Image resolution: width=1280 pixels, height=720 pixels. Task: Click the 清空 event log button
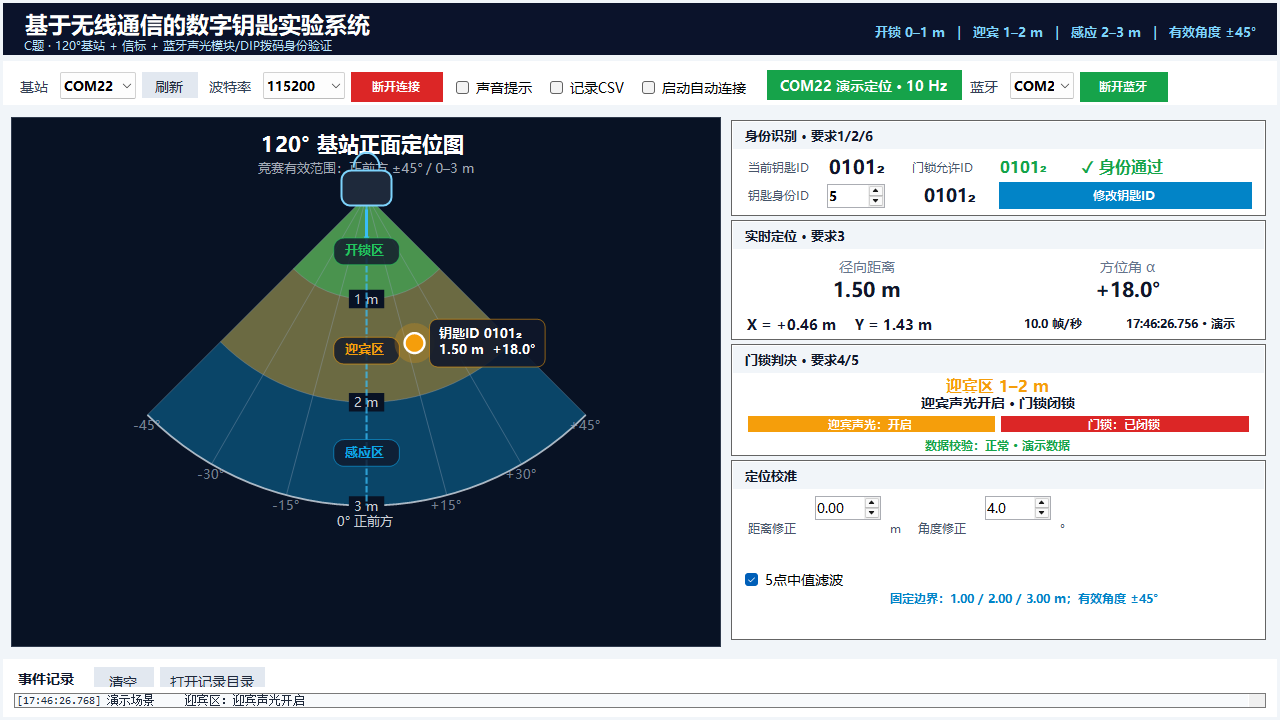(124, 679)
